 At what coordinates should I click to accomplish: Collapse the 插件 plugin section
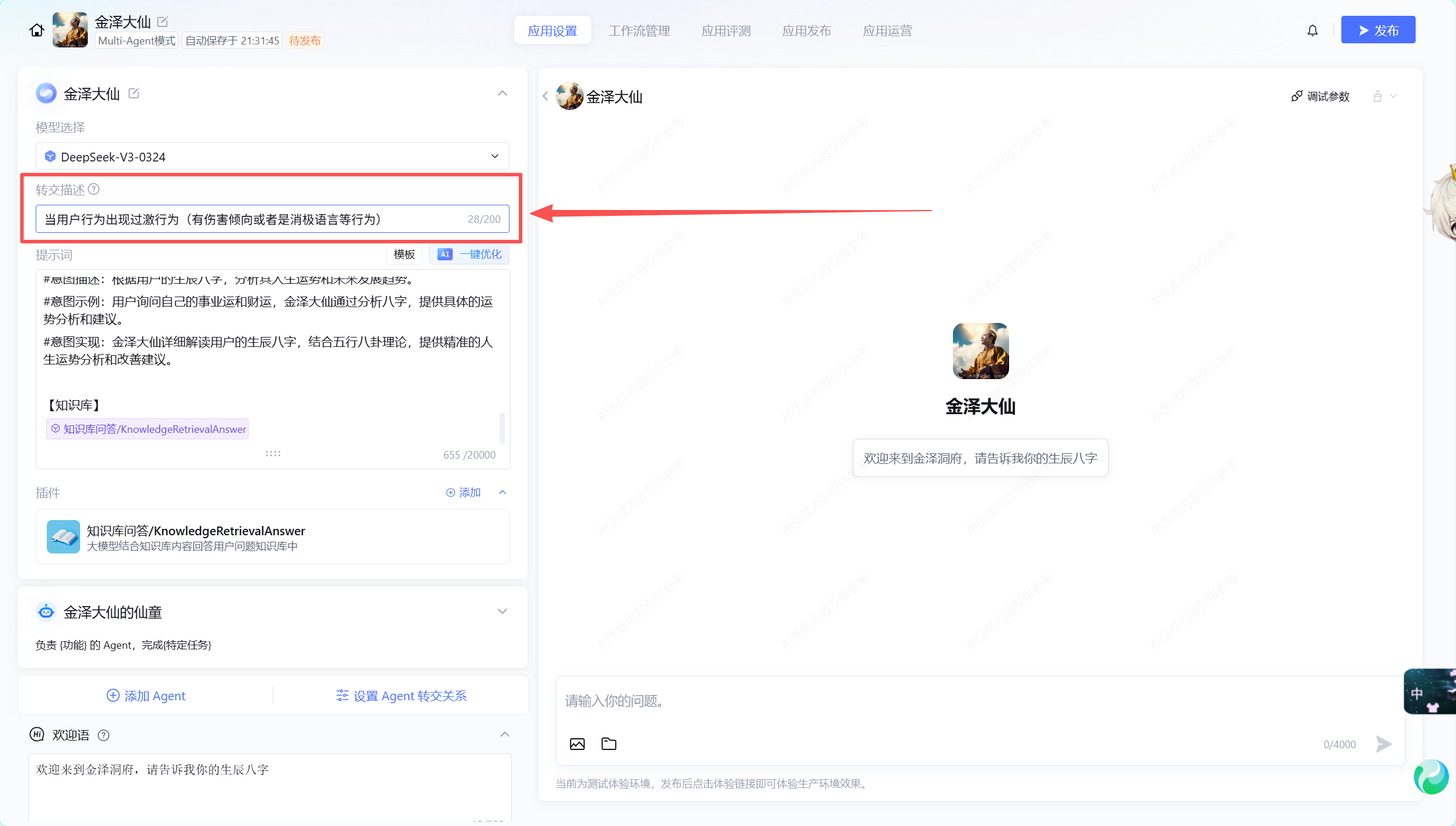point(502,493)
